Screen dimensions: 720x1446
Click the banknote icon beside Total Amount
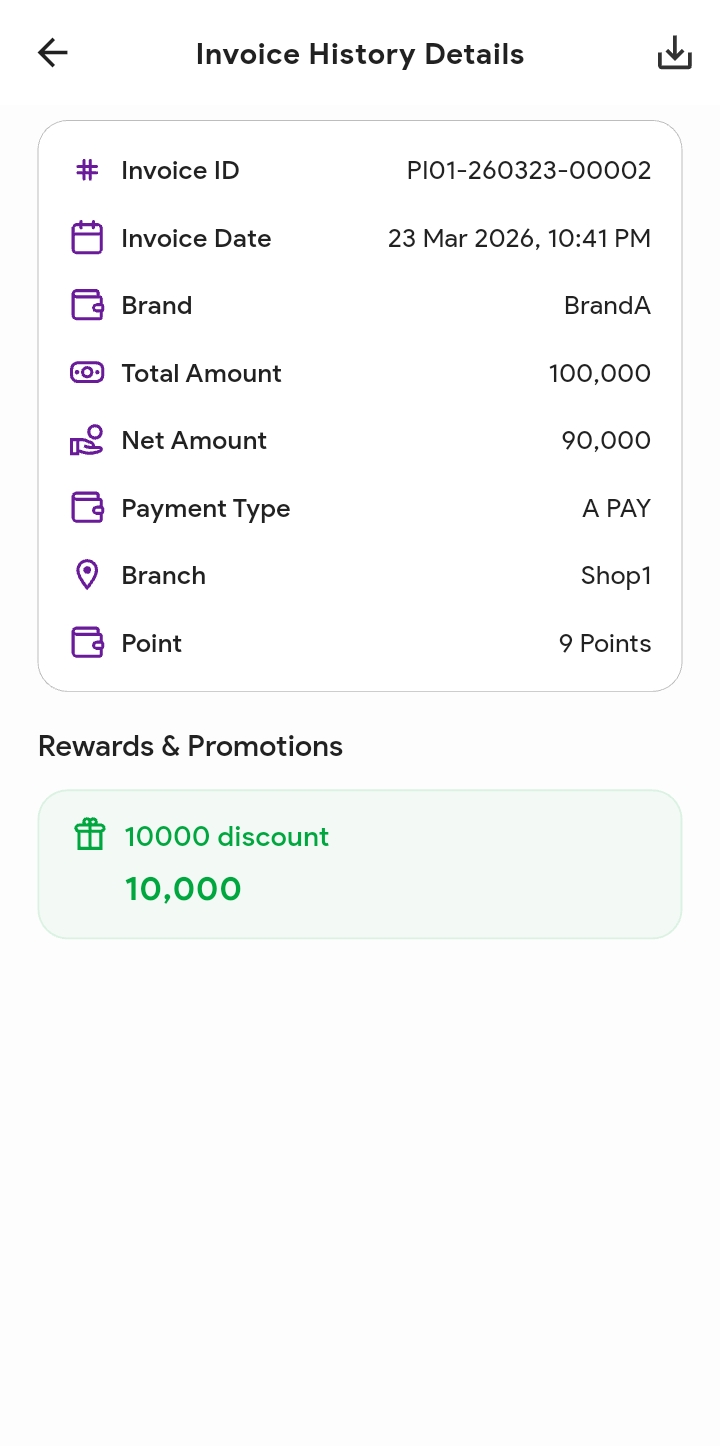pyautogui.click(x=88, y=373)
